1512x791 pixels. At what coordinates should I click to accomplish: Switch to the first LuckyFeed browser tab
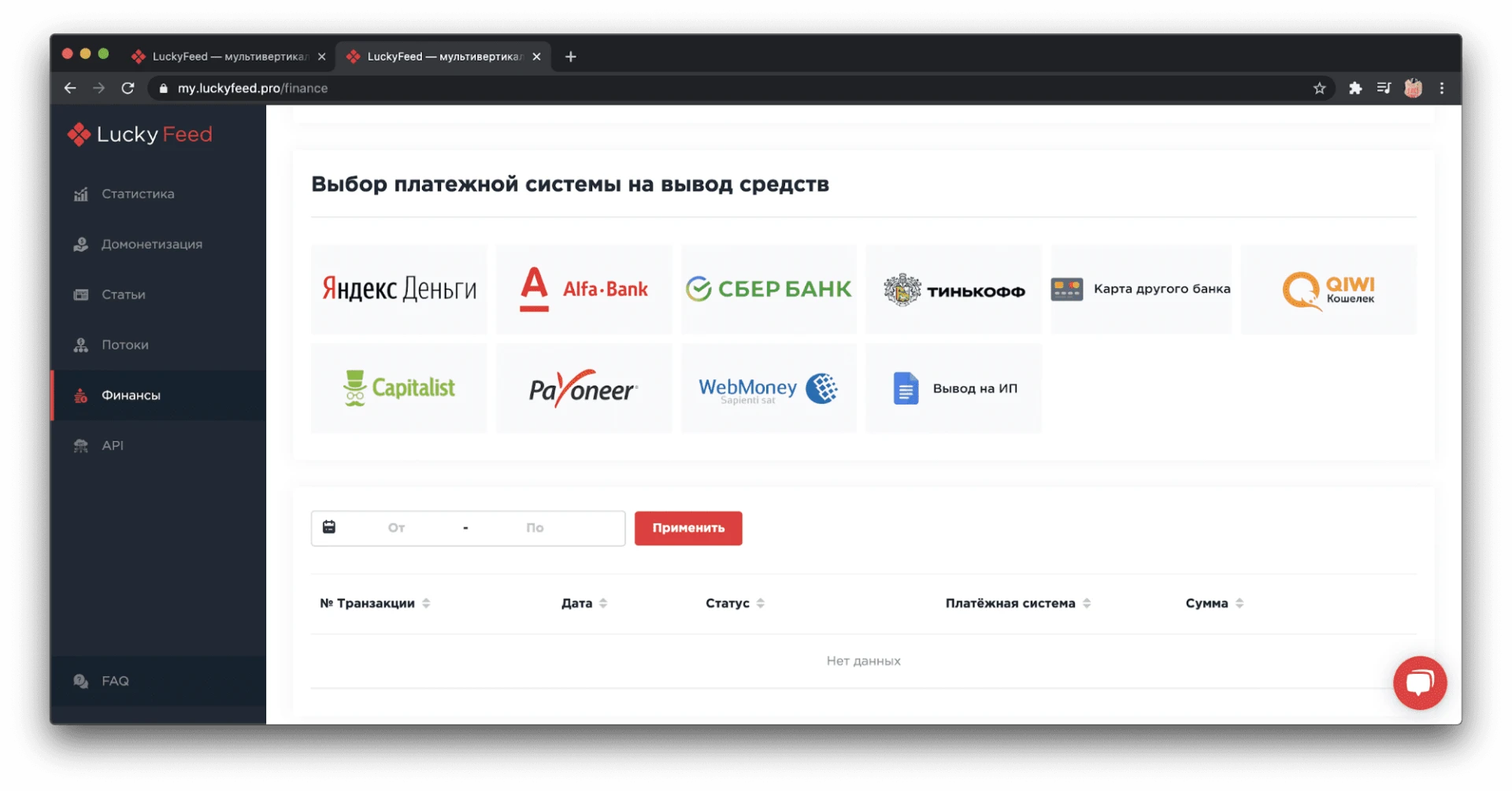coord(228,57)
